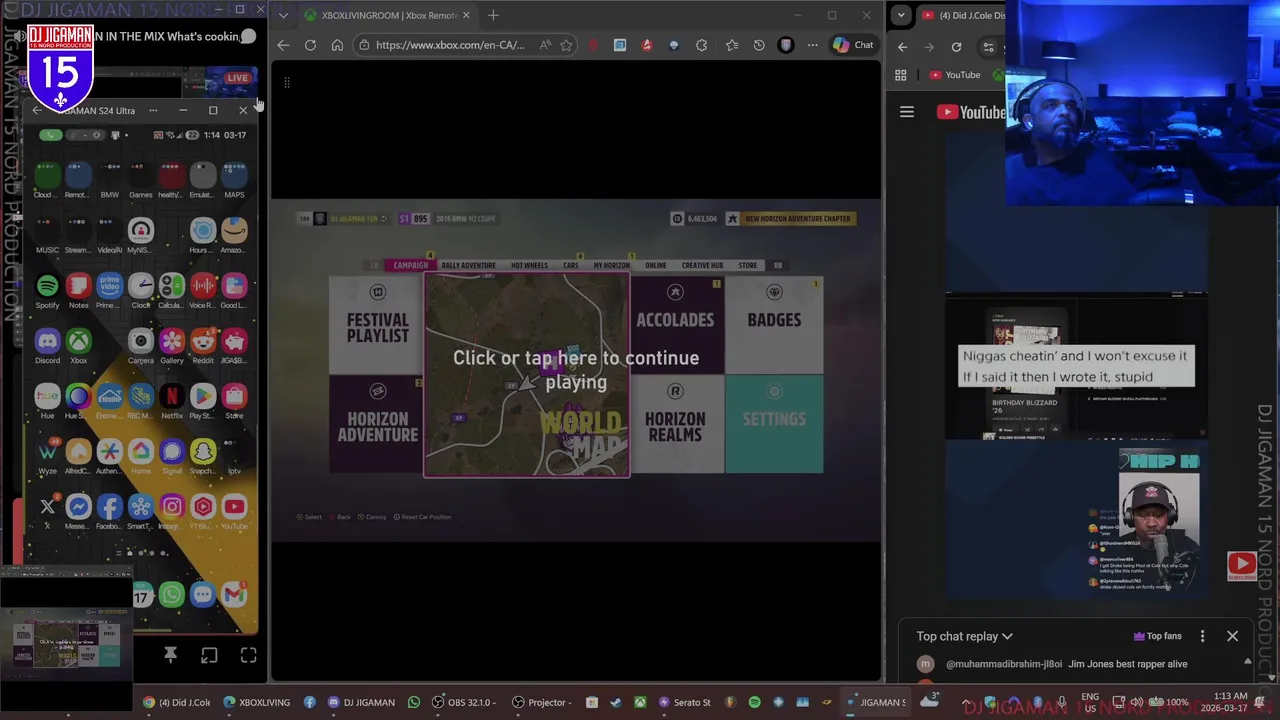Viewport: 1280px width, 720px height.
Task: Expand tab search in the YouTube browser window
Action: 902,15
